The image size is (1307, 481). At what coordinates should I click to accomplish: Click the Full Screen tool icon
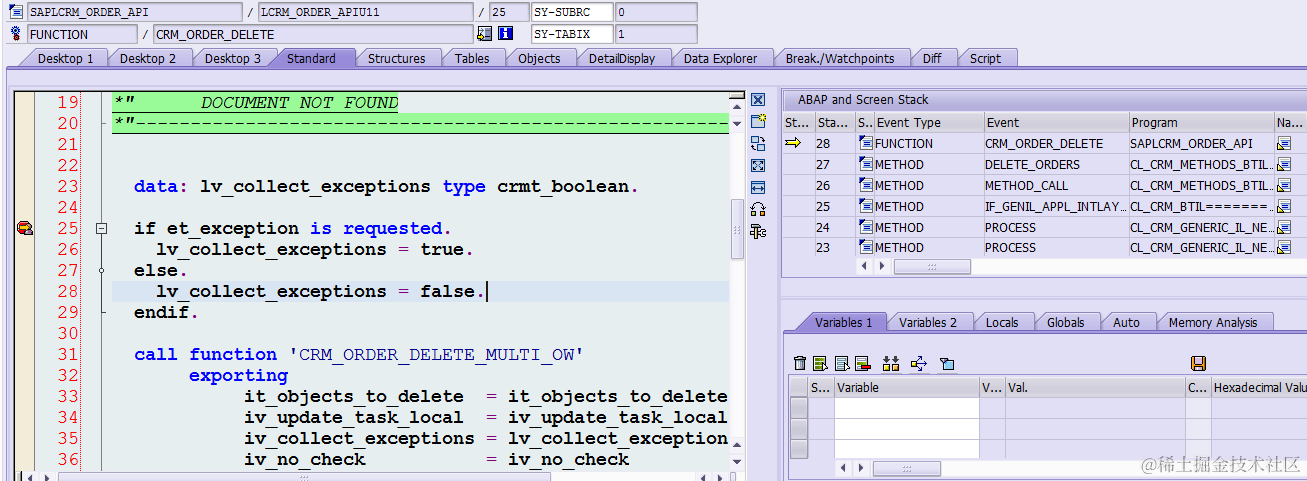tap(758, 166)
